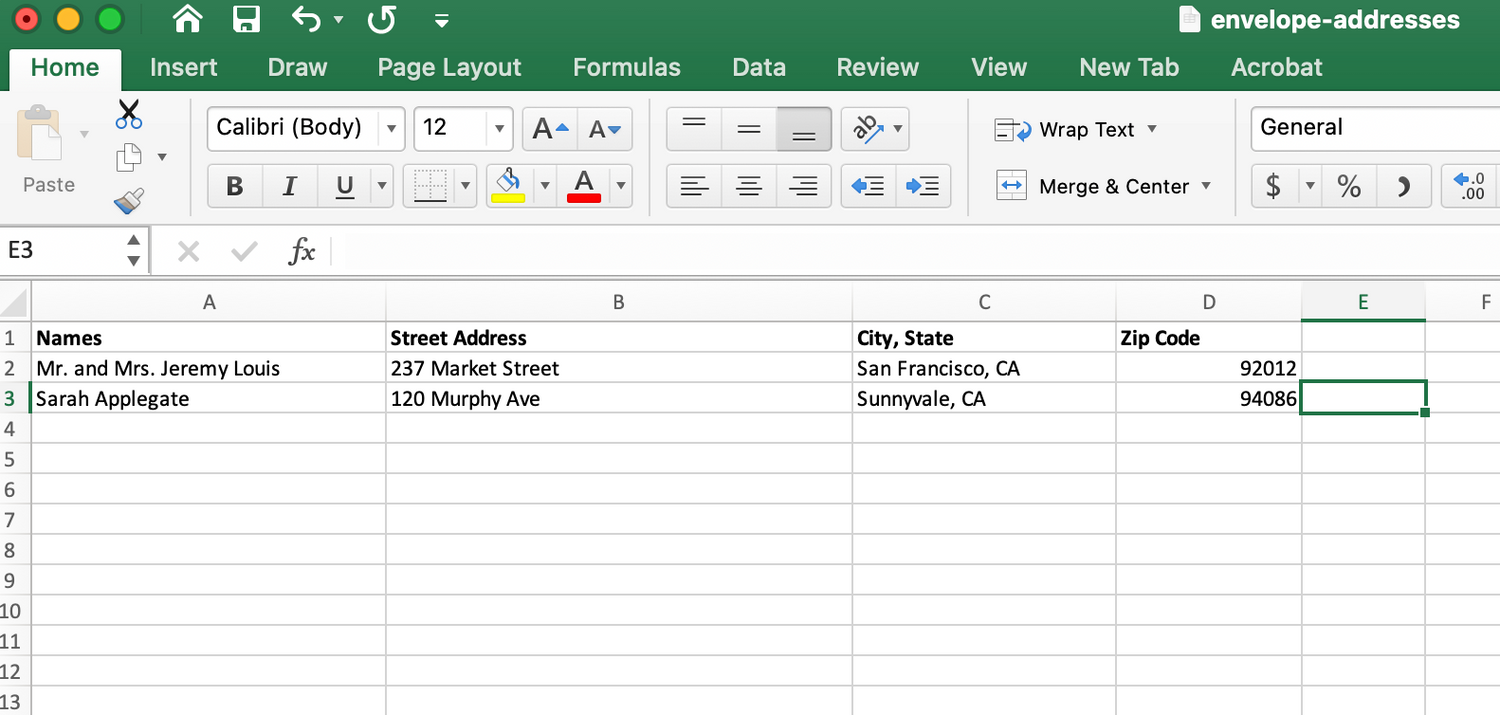Screen dimensions: 1500x715
Task: Open the Page Layout tab
Action: pos(449,67)
